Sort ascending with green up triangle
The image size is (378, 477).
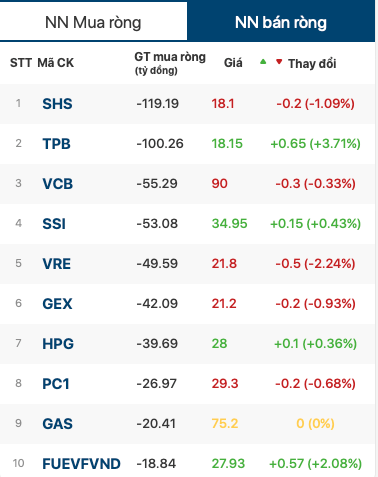click(x=263, y=61)
